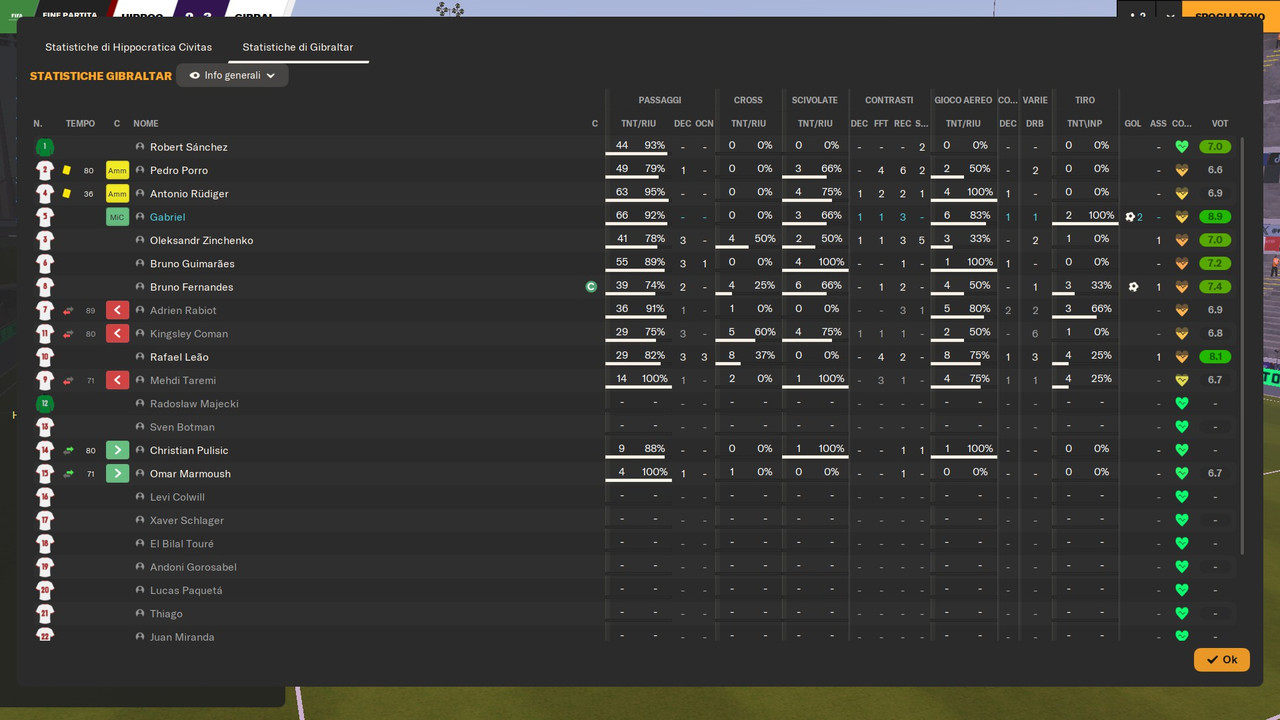The height and width of the screenshot is (720, 1280).
Task: Open Xaver Schlager player profile
Action: tap(187, 520)
